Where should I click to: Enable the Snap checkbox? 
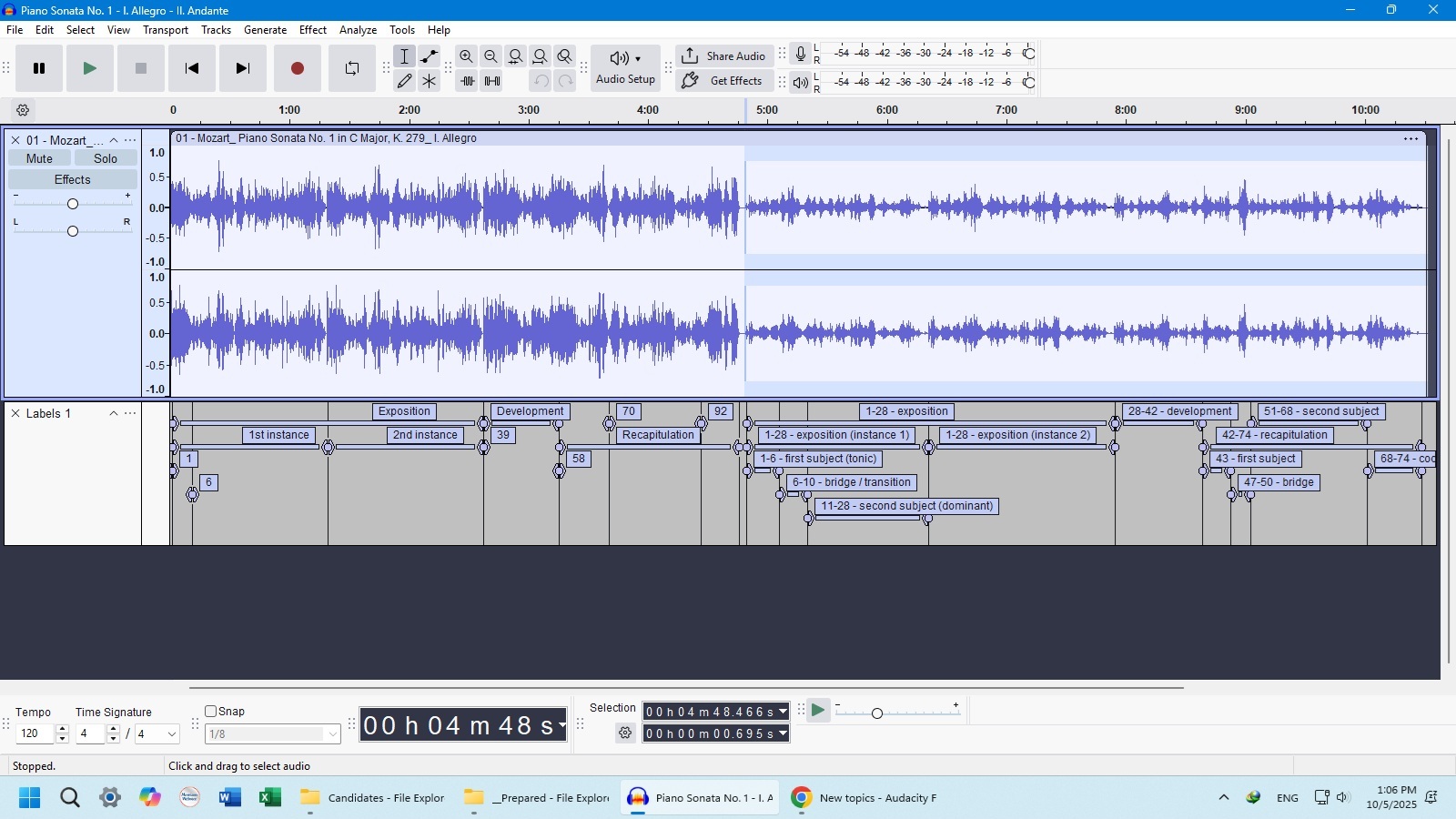(x=211, y=712)
